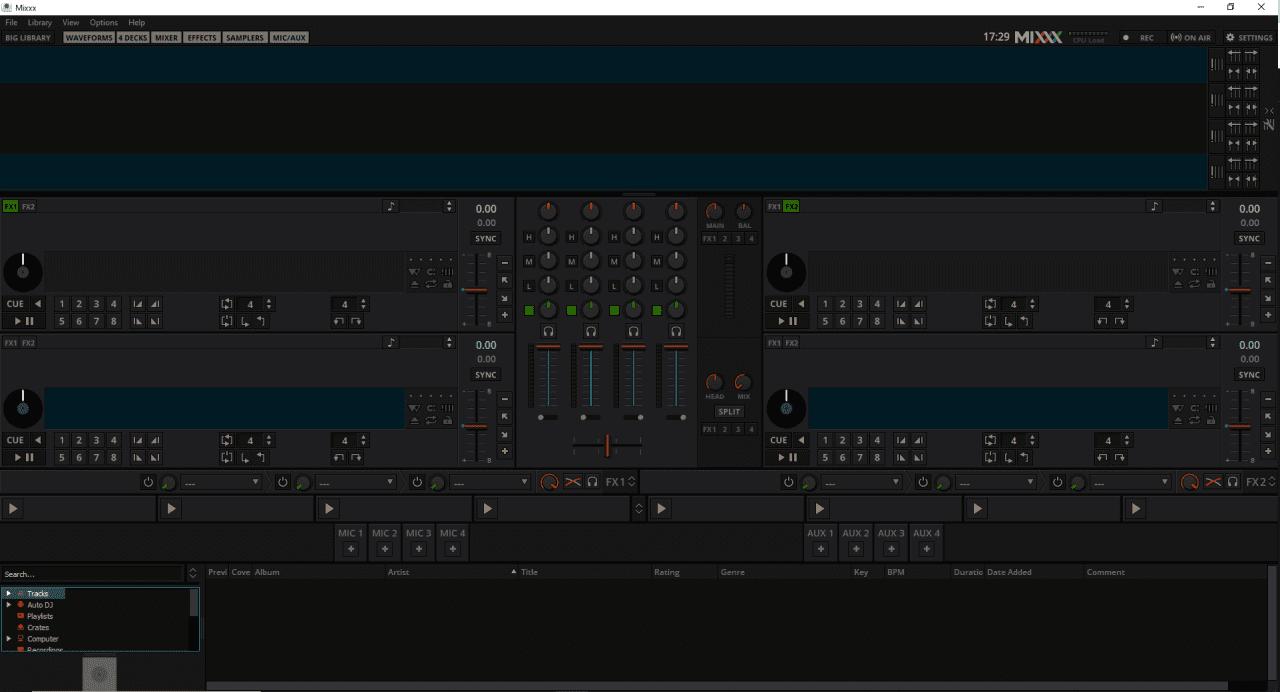Click SYNC on the bottom-right deck

[1249, 375]
